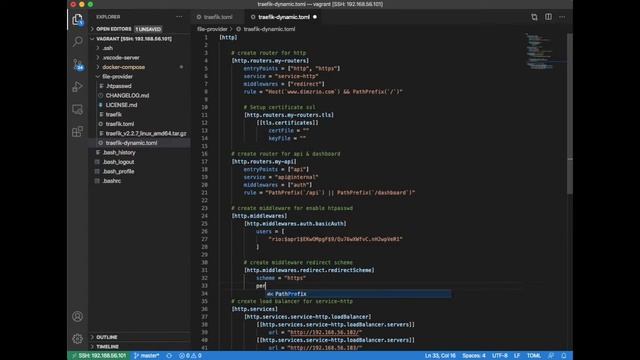Open Explorer panel more actions menu
Viewport: 640px width, 360px height.
tap(179, 17)
